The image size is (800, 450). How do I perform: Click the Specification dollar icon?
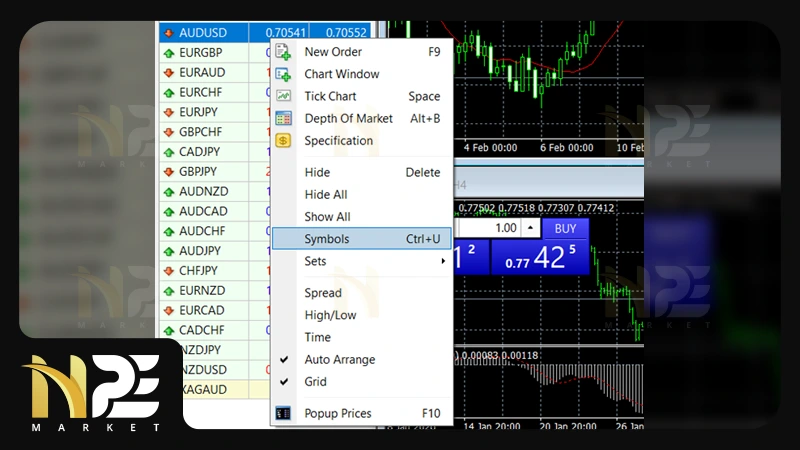click(283, 141)
